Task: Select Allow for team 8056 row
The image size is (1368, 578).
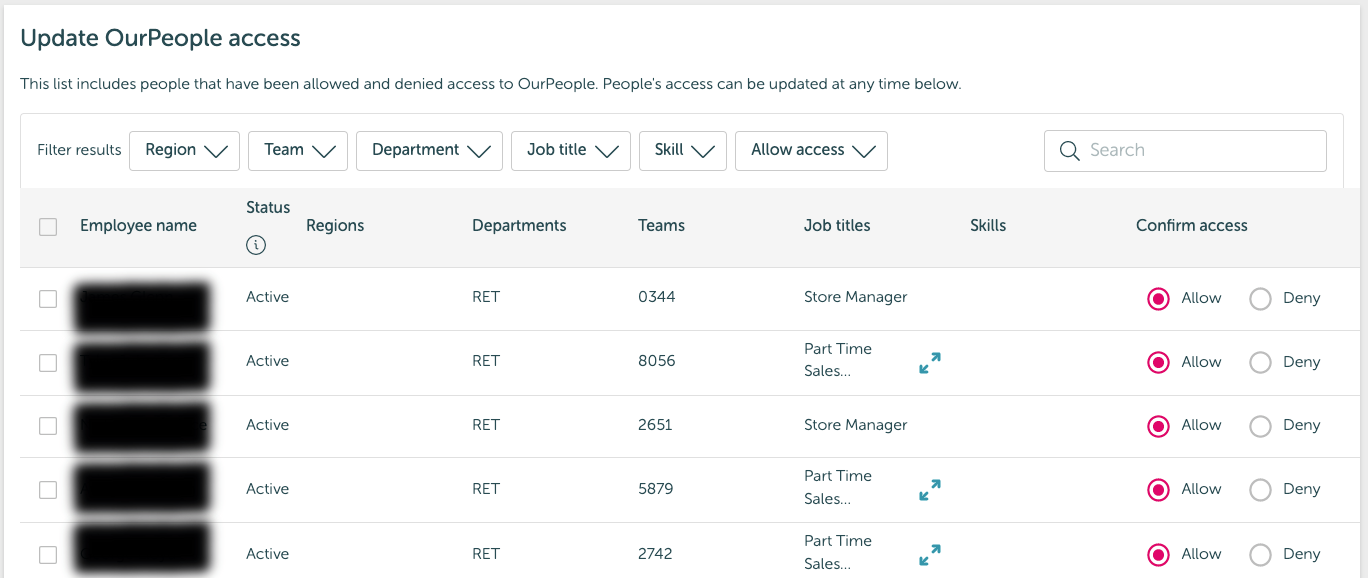Action: (1159, 363)
